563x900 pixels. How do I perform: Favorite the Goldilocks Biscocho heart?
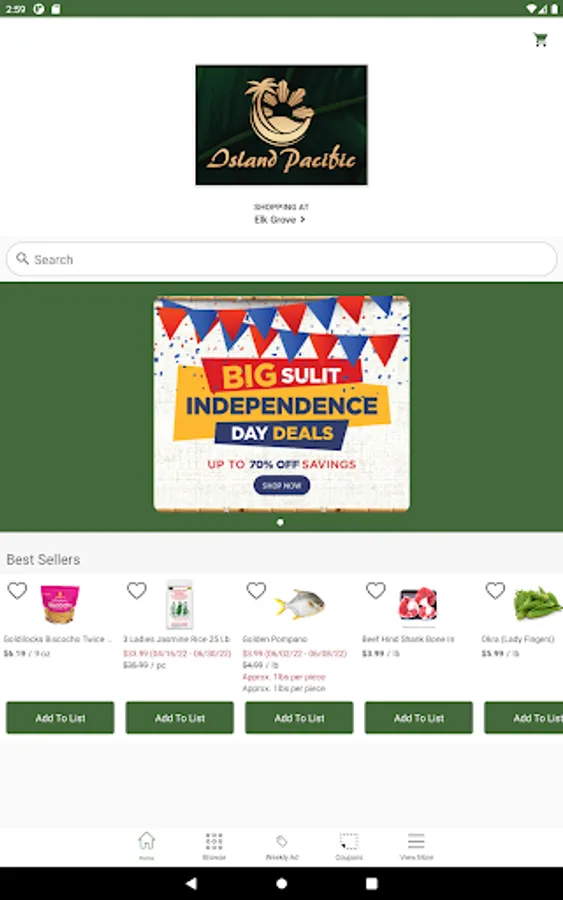click(17, 590)
